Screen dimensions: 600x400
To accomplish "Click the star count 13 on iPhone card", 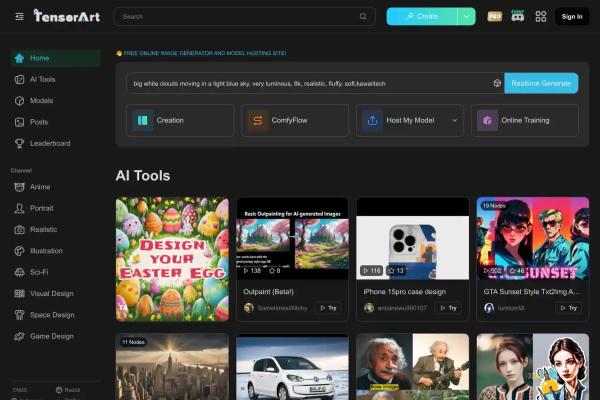I will pyautogui.click(x=396, y=271).
